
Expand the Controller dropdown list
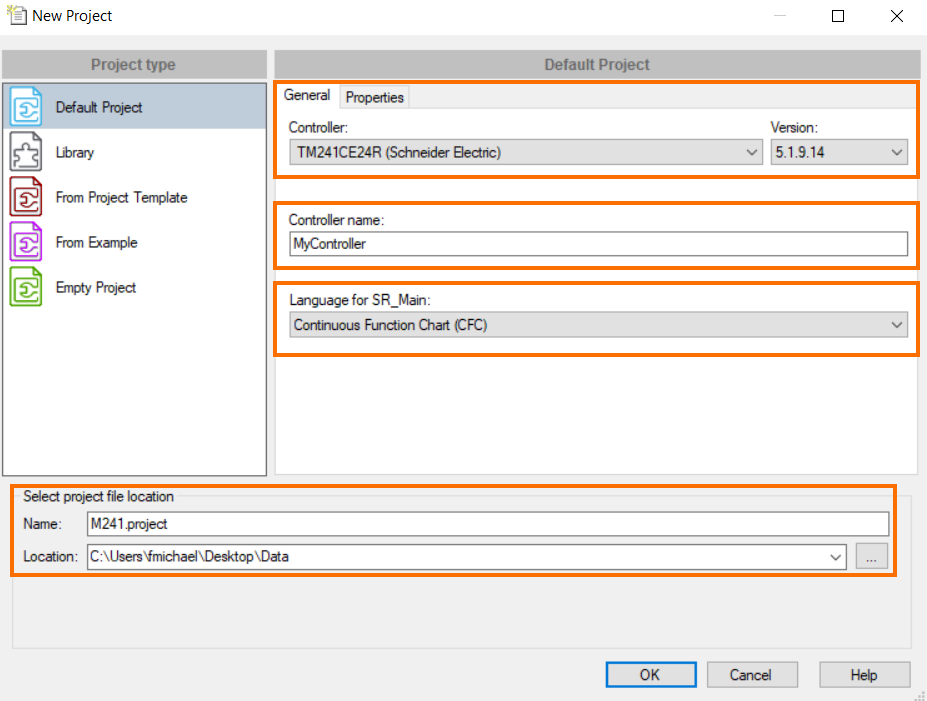coord(753,153)
